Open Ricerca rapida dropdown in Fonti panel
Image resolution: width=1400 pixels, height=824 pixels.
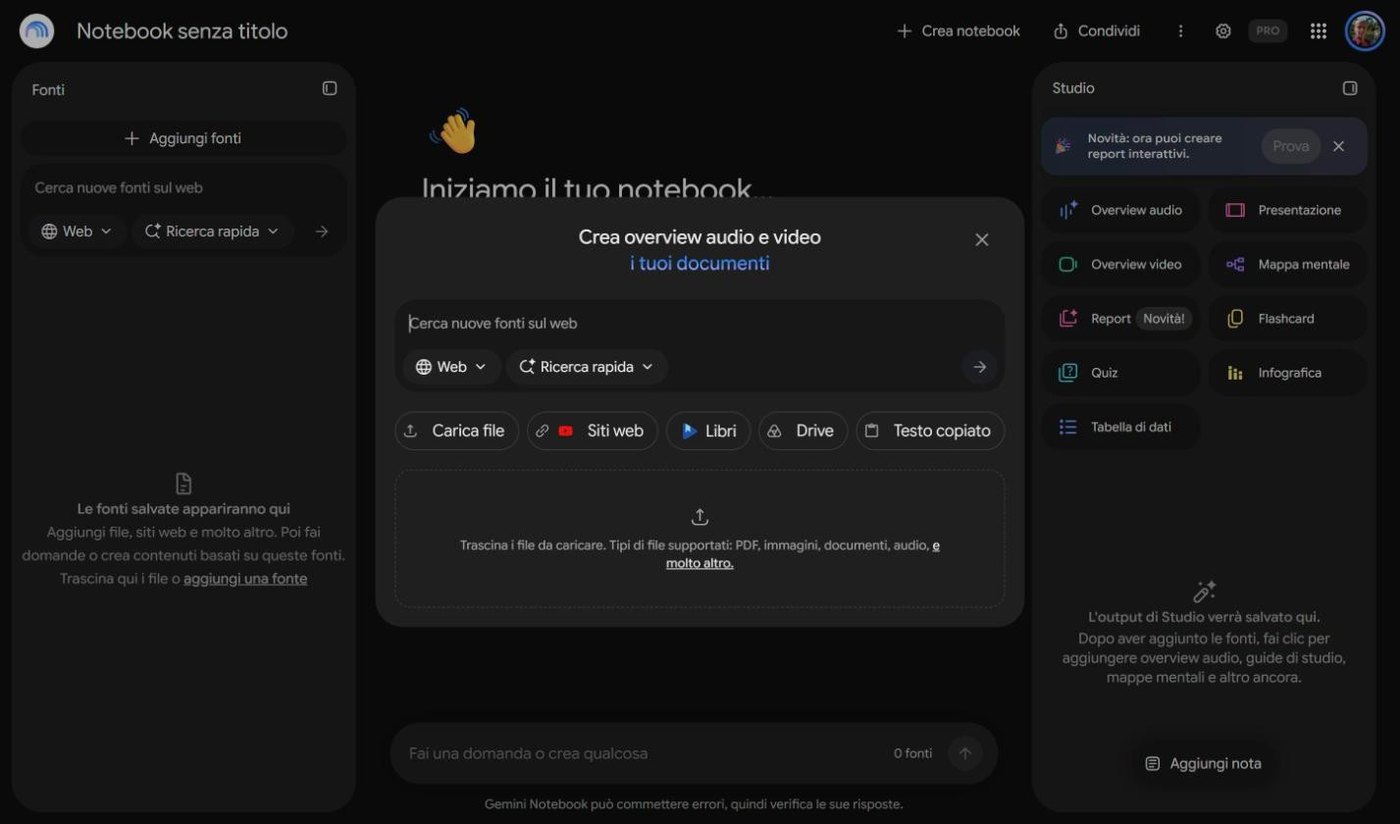point(212,231)
